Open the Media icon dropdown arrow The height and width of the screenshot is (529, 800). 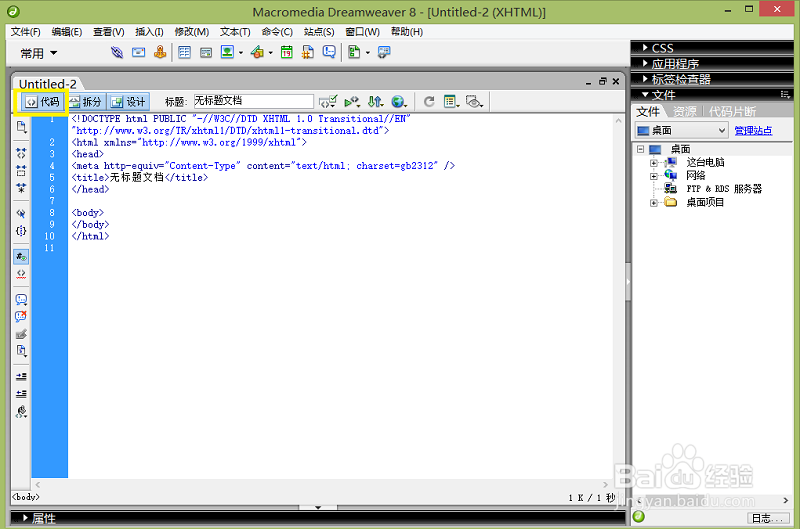(x=270, y=53)
